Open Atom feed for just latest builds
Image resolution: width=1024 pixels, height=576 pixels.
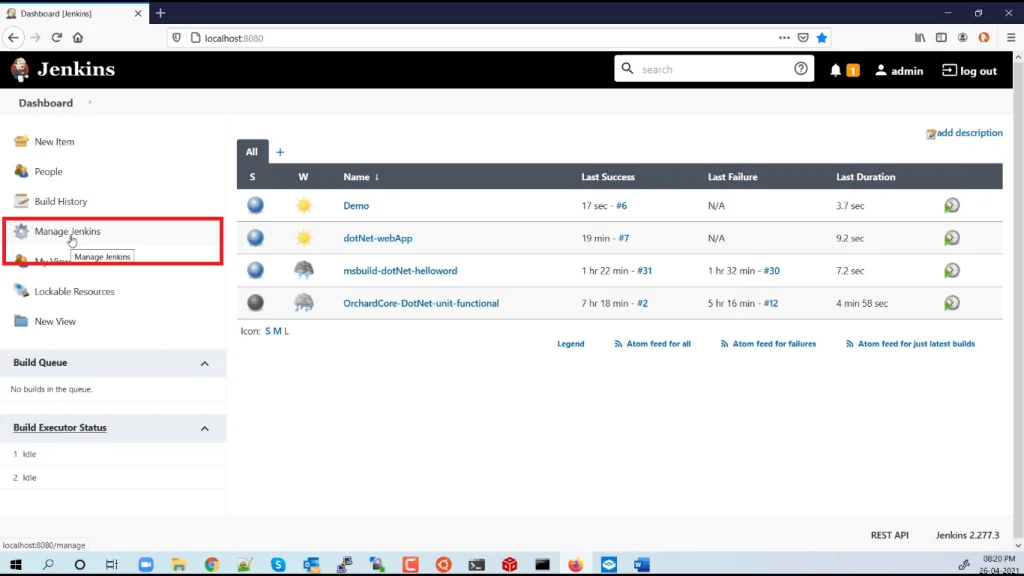[x=910, y=344]
